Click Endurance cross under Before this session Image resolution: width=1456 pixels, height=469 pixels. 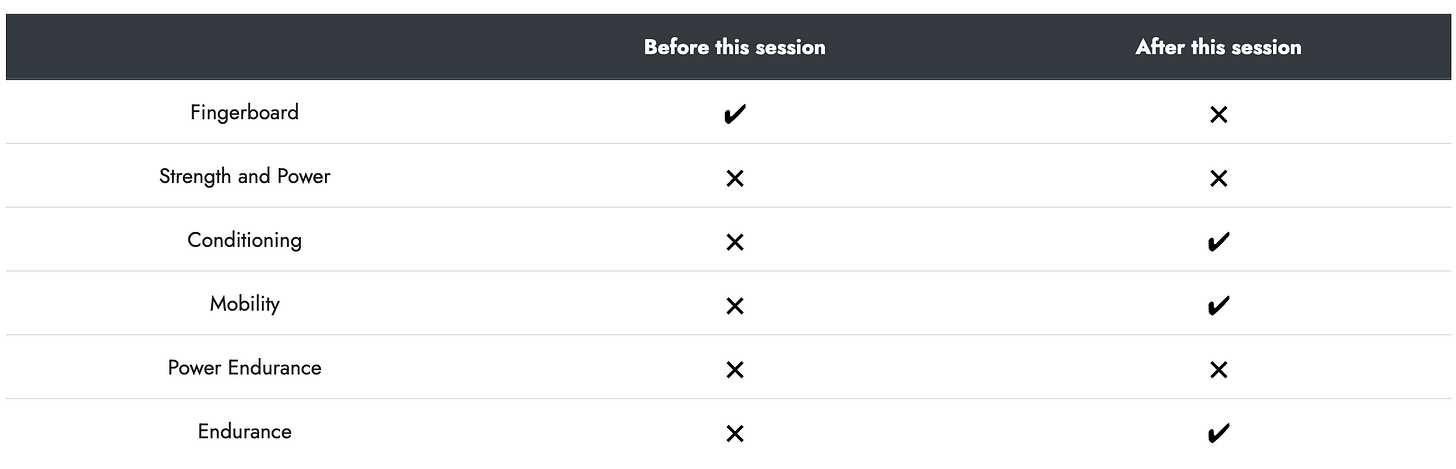[734, 434]
